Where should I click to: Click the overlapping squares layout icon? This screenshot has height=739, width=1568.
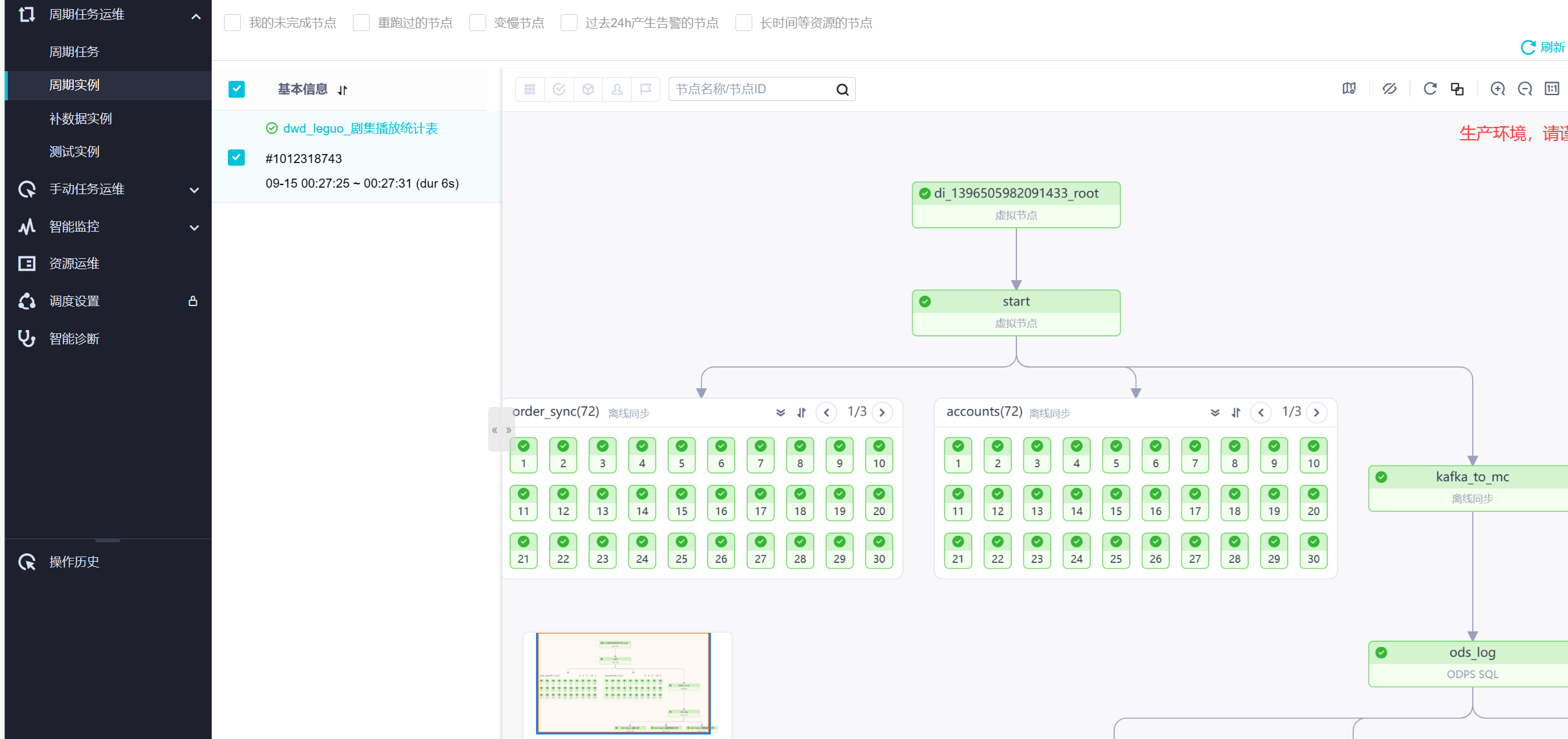1457,89
